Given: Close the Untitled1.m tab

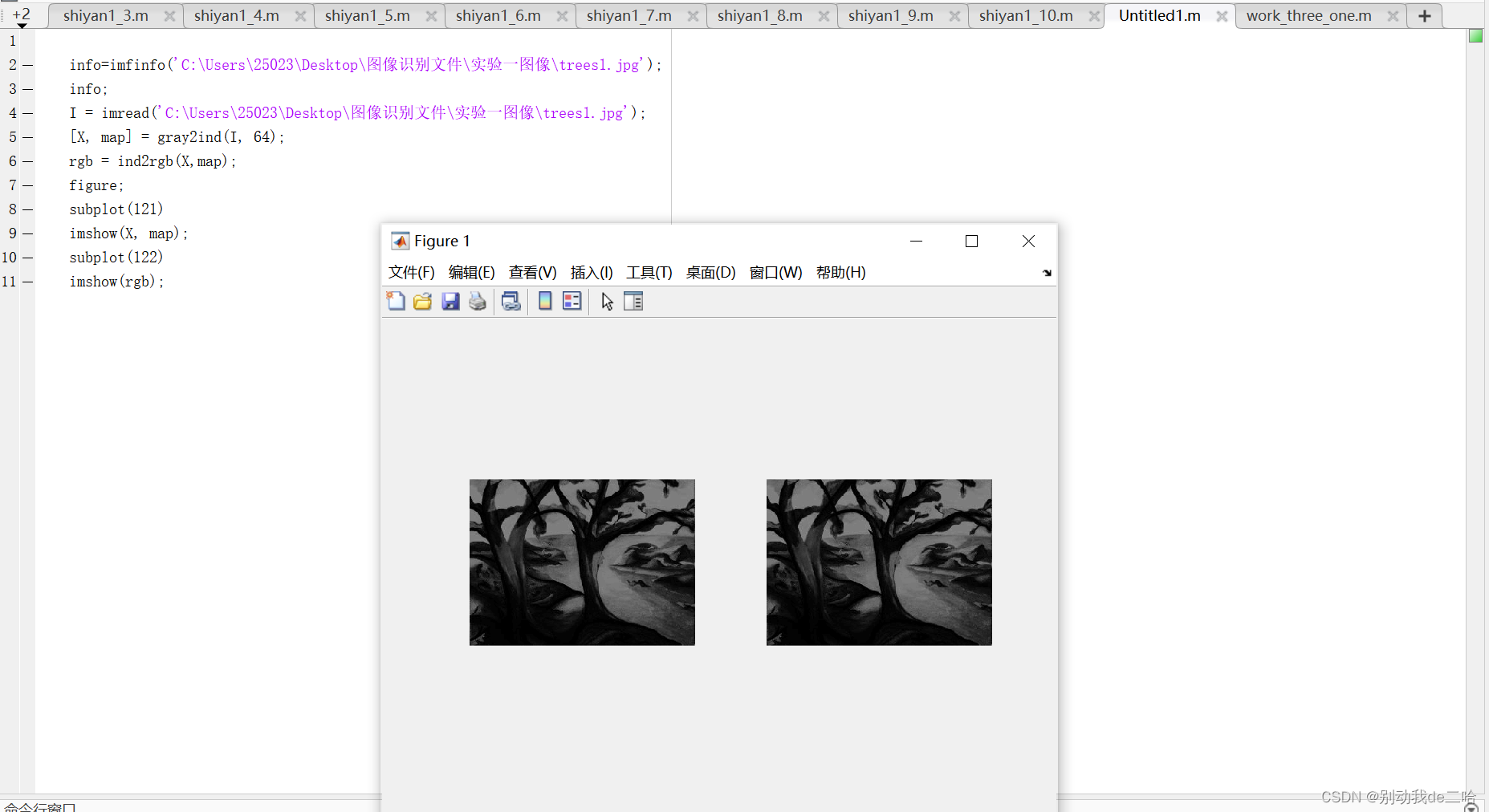Looking at the screenshot, I should pos(1222,16).
